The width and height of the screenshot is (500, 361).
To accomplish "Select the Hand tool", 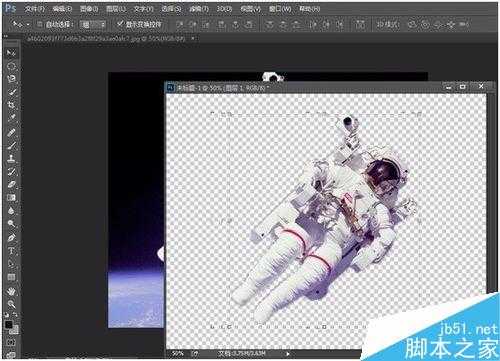I will (11, 292).
